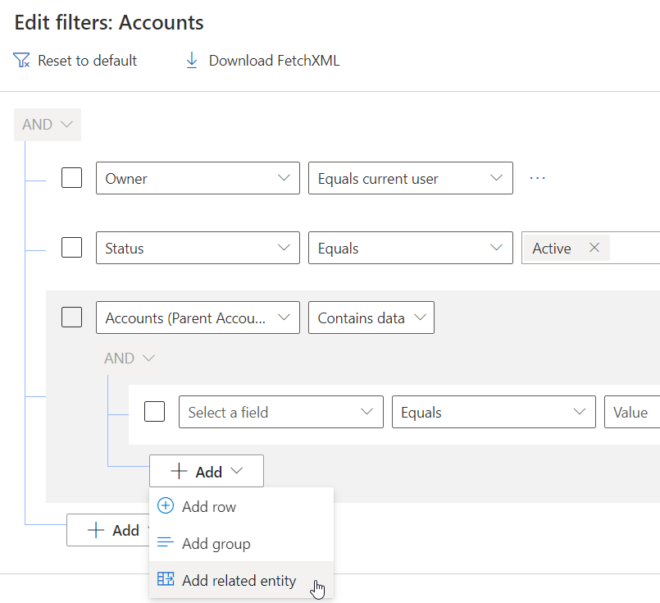This screenshot has height=603, width=660.
Task: Expand the Select a field combo box
Action: (x=280, y=412)
